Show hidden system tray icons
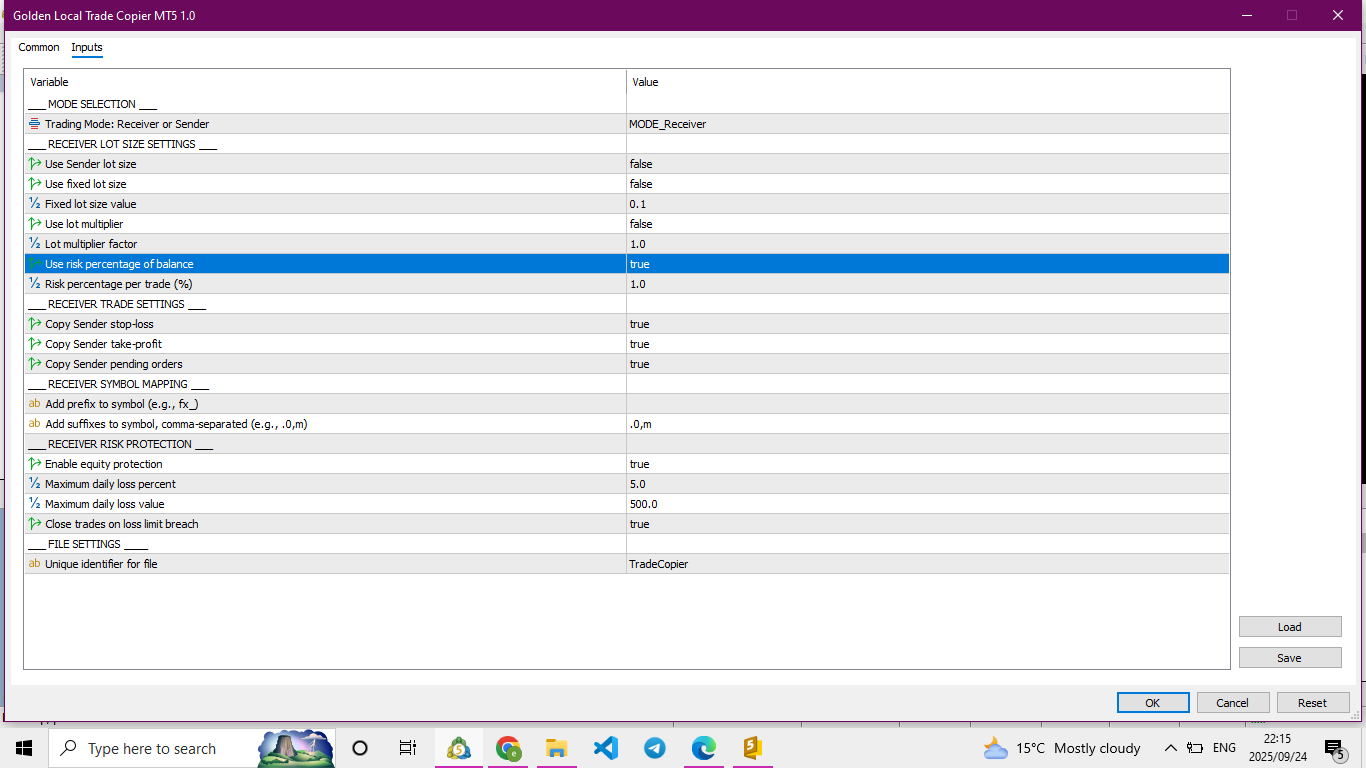The height and width of the screenshot is (768, 1366). pos(1170,748)
